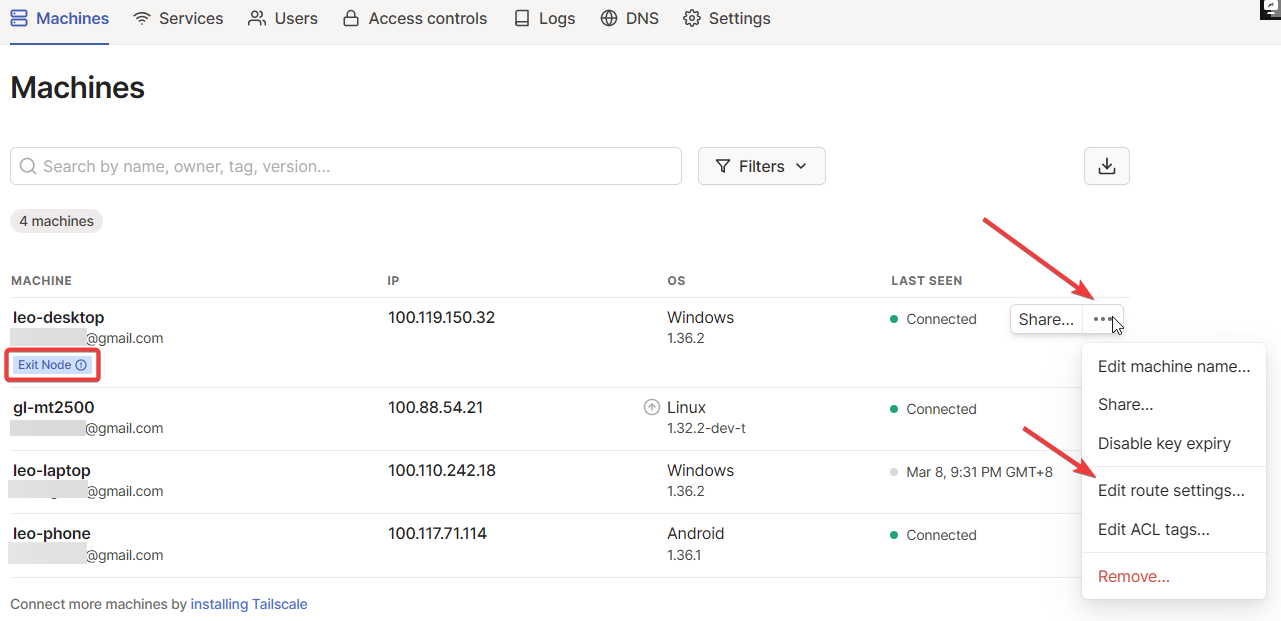Switch to the Services tab

pyautogui.click(x=178, y=19)
